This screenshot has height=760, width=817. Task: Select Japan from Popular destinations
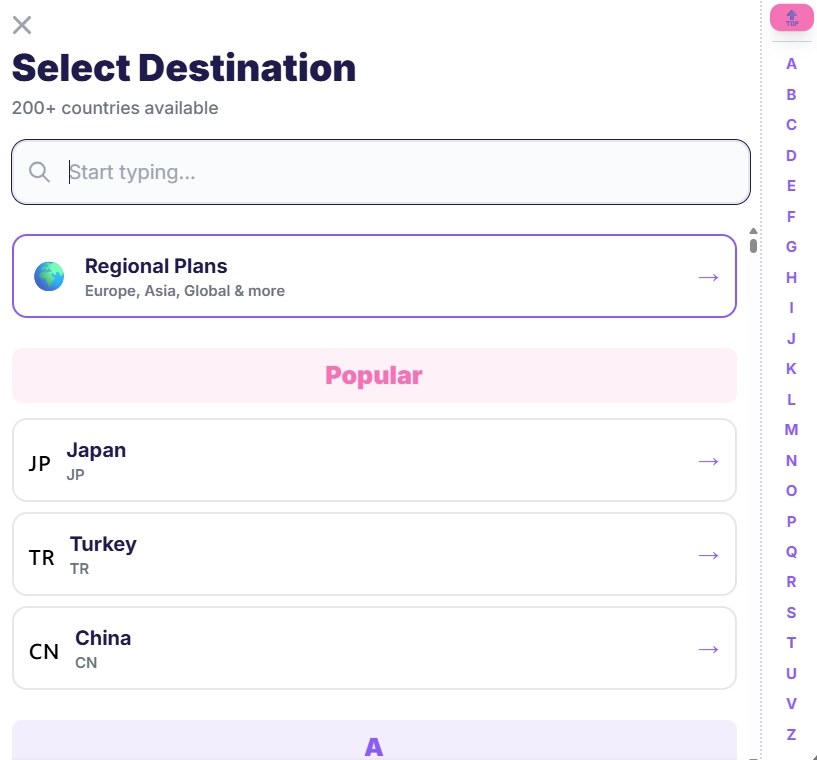point(374,460)
